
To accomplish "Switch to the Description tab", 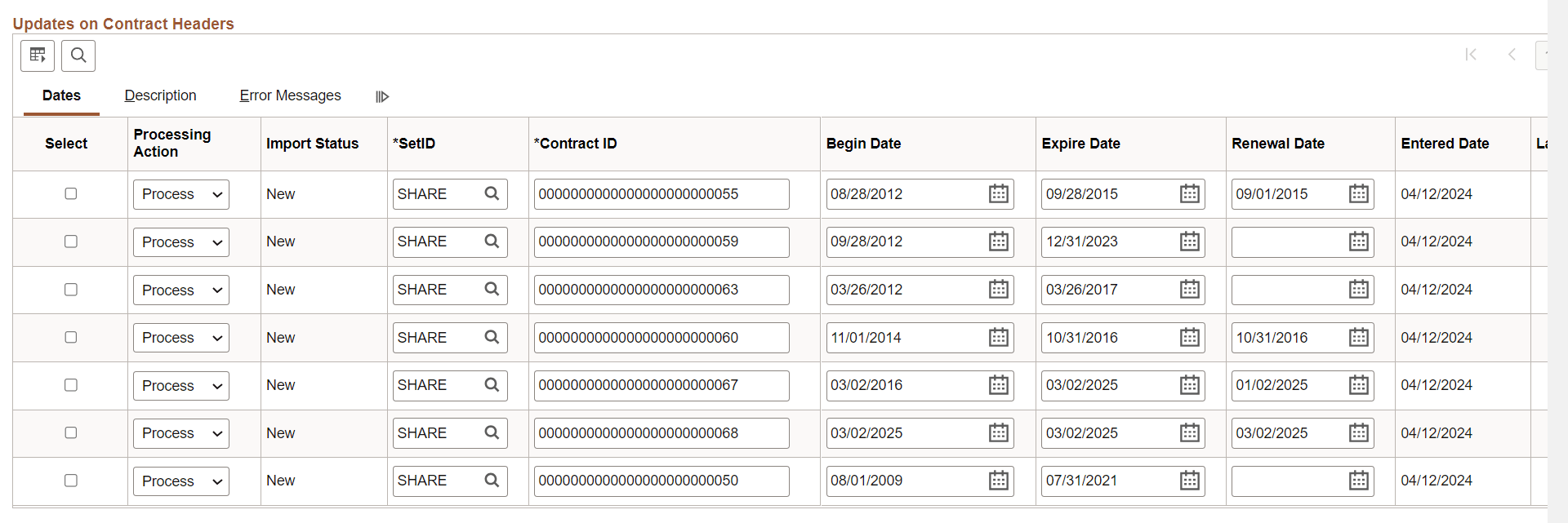I will pyautogui.click(x=160, y=95).
